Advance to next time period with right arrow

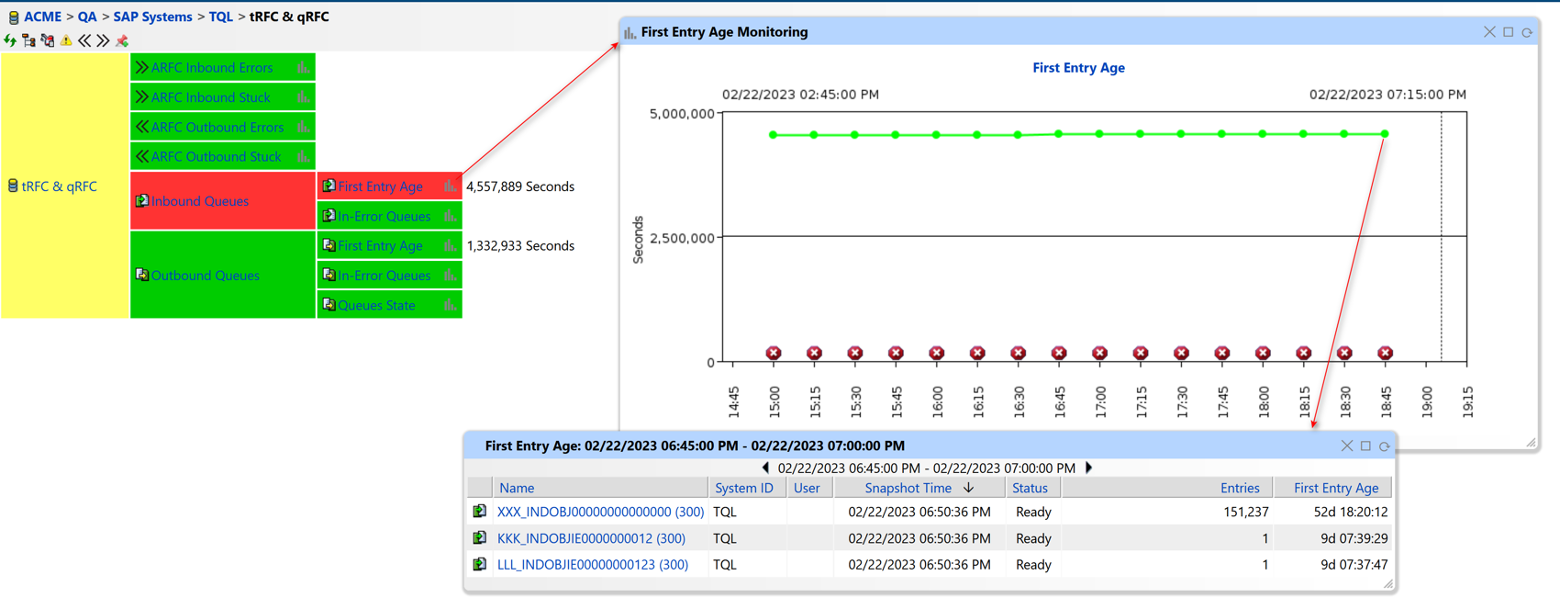(x=1089, y=467)
